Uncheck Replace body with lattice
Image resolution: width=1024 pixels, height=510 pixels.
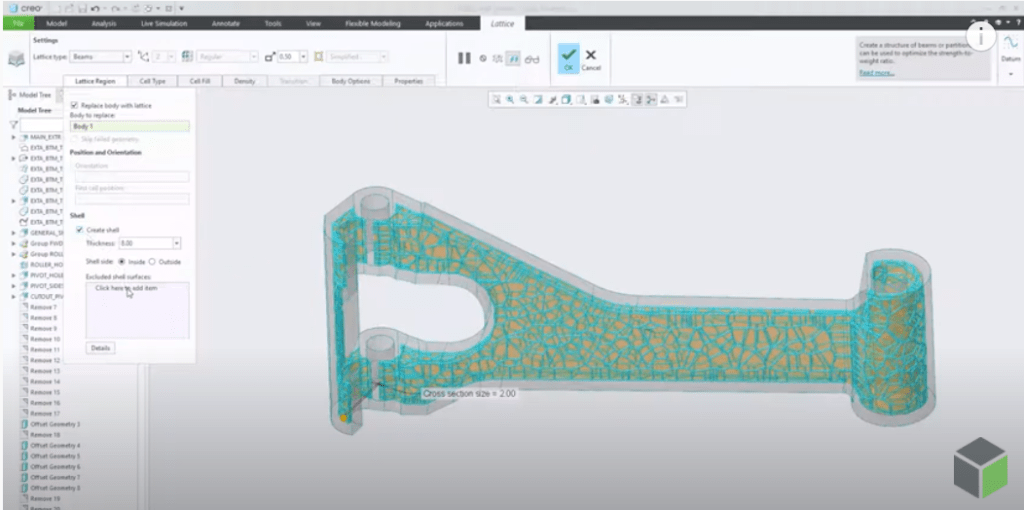pos(76,105)
